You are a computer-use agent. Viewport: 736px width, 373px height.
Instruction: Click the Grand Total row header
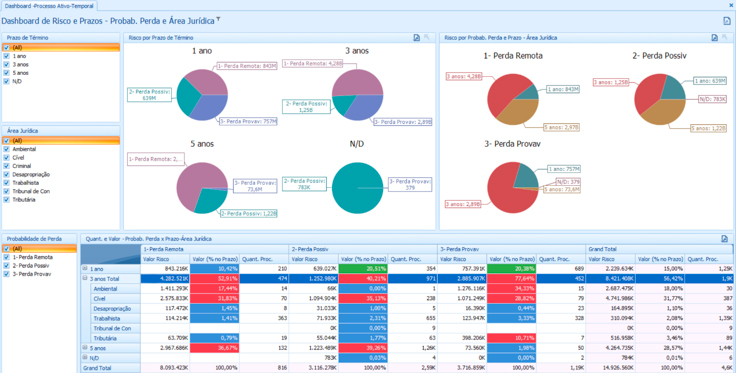110,368
